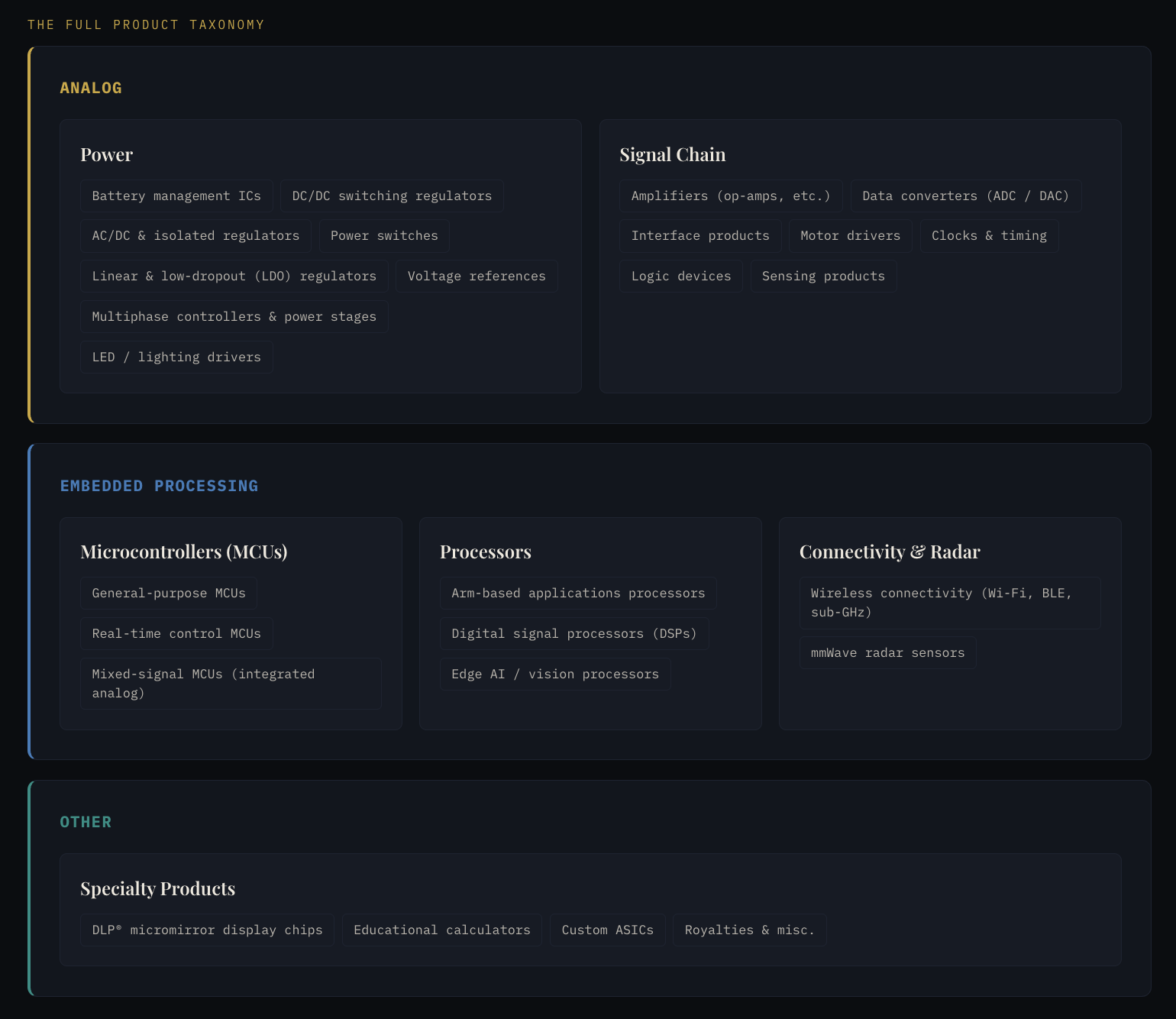The width and height of the screenshot is (1176, 1019).
Task: Select the Voltage references tag
Action: point(477,277)
